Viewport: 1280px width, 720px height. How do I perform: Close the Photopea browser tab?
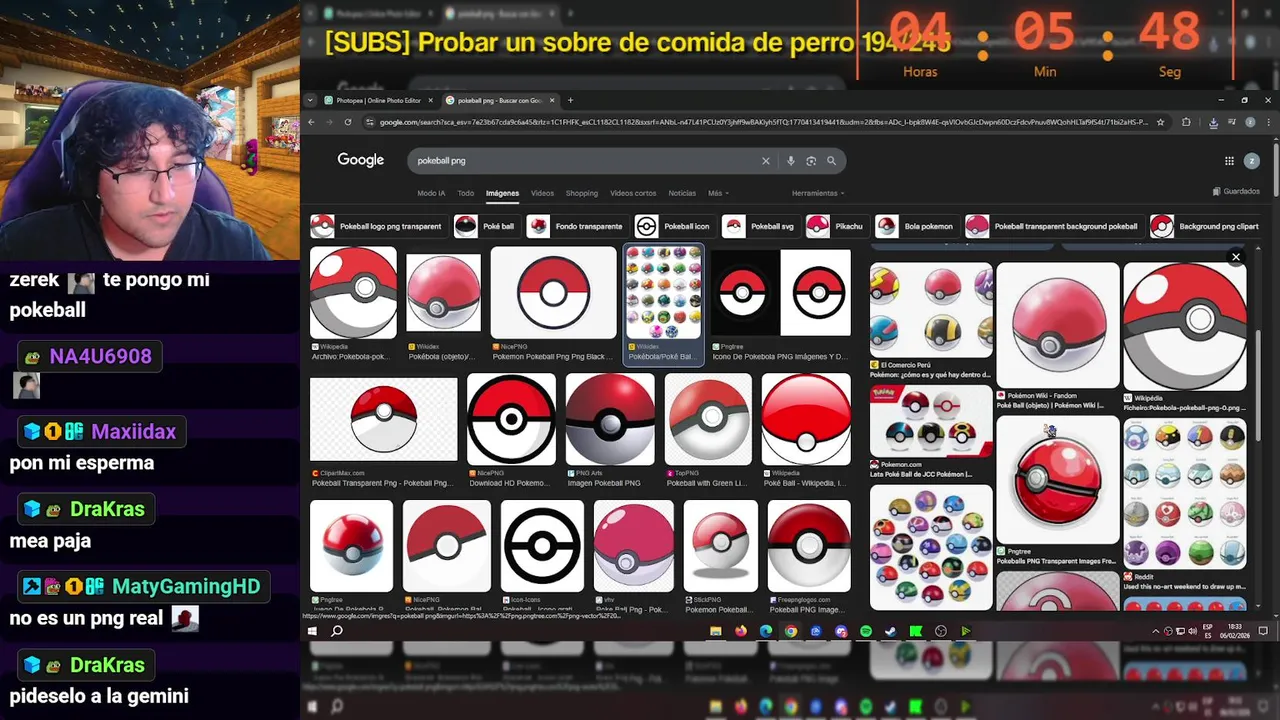click(x=431, y=100)
